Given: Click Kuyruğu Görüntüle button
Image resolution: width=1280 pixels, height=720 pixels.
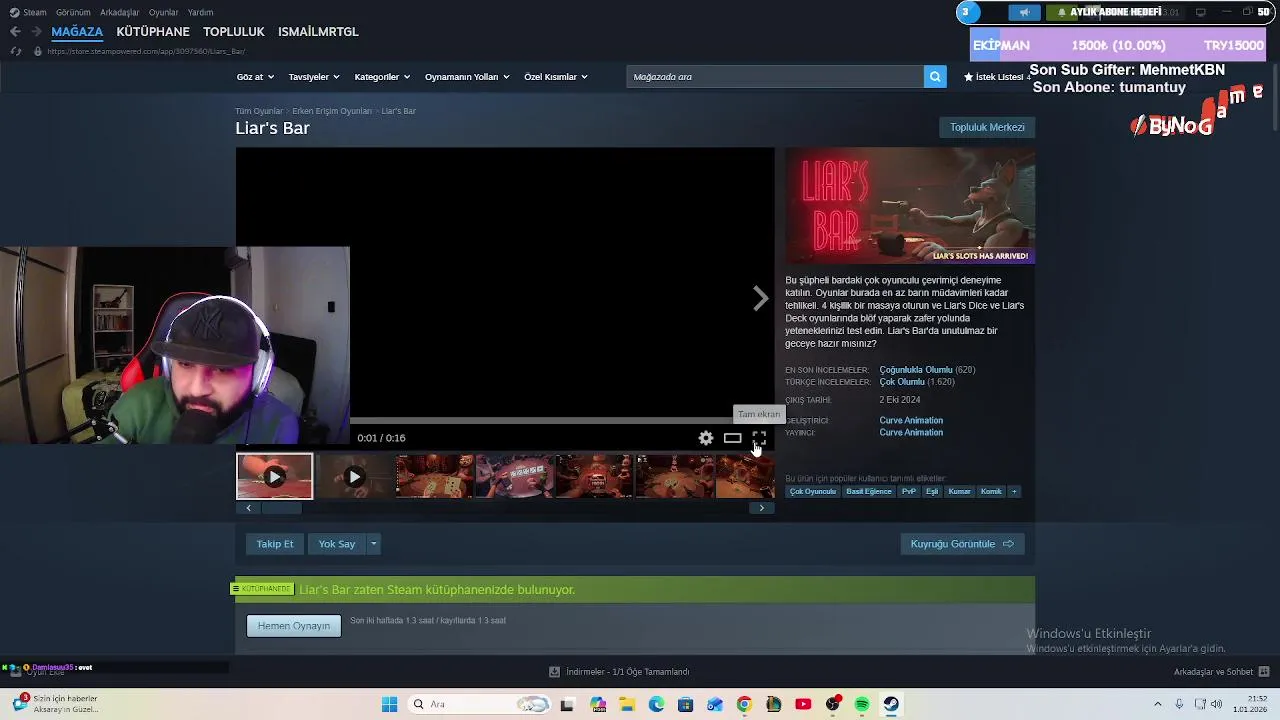Looking at the screenshot, I should click(962, 544).
